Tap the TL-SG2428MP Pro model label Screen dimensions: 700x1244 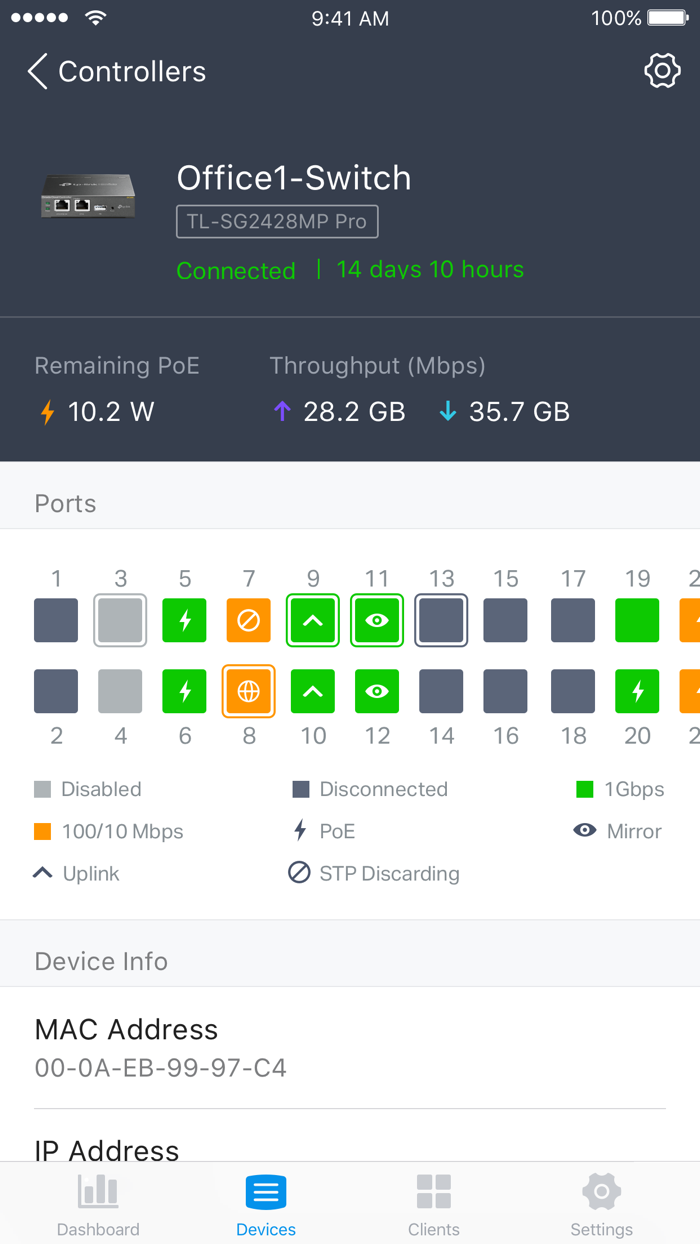coord(277,221)
